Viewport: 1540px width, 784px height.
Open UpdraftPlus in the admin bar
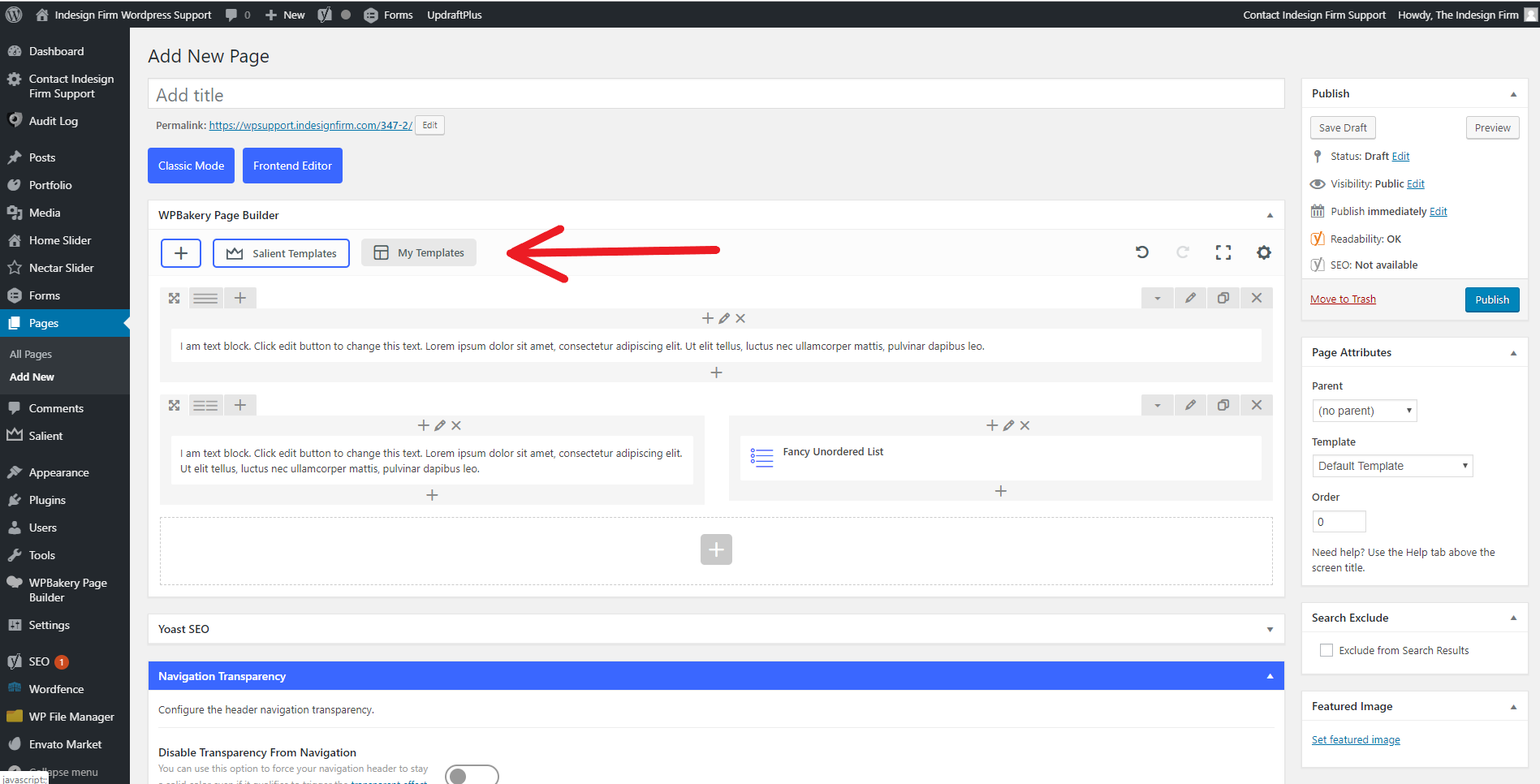455,15
